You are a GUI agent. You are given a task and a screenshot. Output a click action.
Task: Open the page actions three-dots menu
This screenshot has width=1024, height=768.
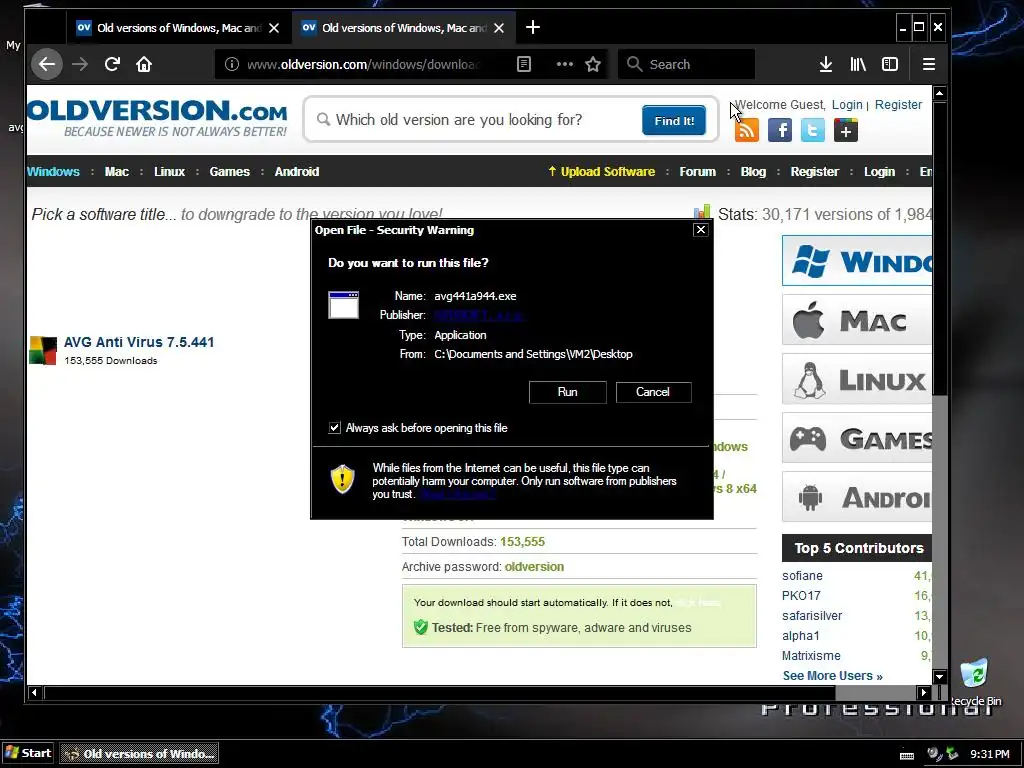coord(564,64)
